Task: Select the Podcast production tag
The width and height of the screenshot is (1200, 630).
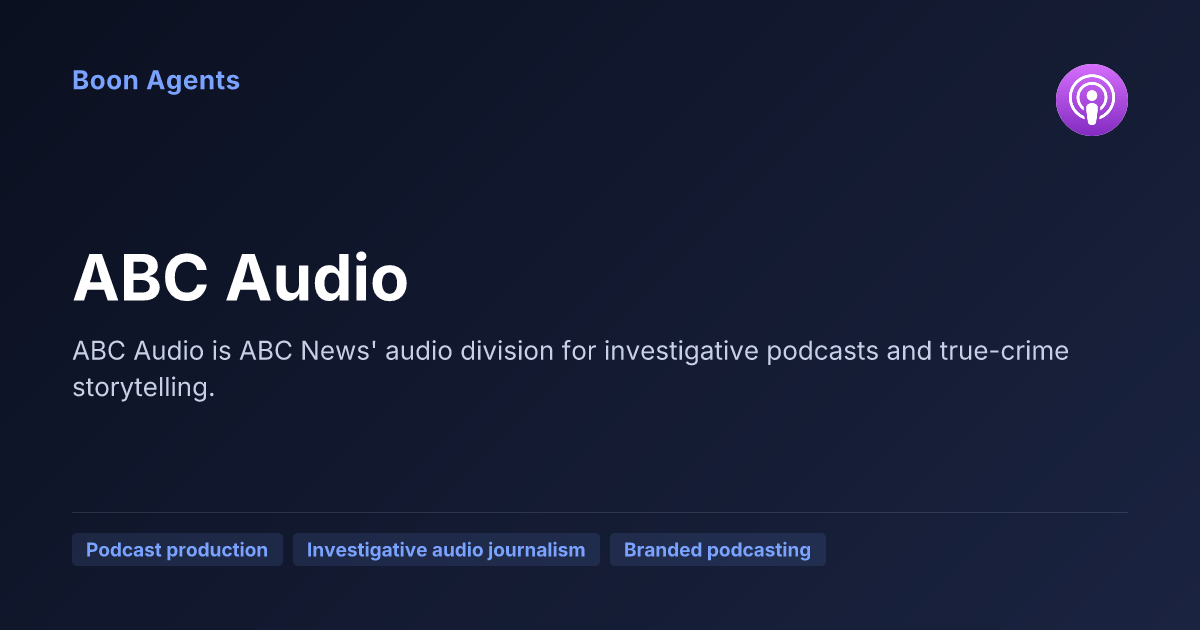Action: (177, 550)
